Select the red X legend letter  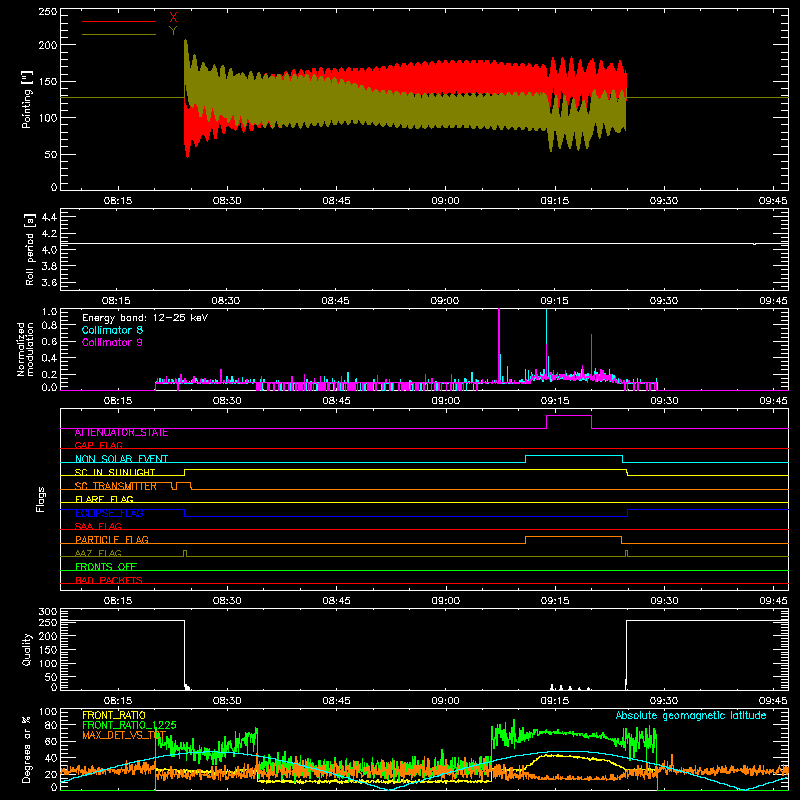[173, 18]
